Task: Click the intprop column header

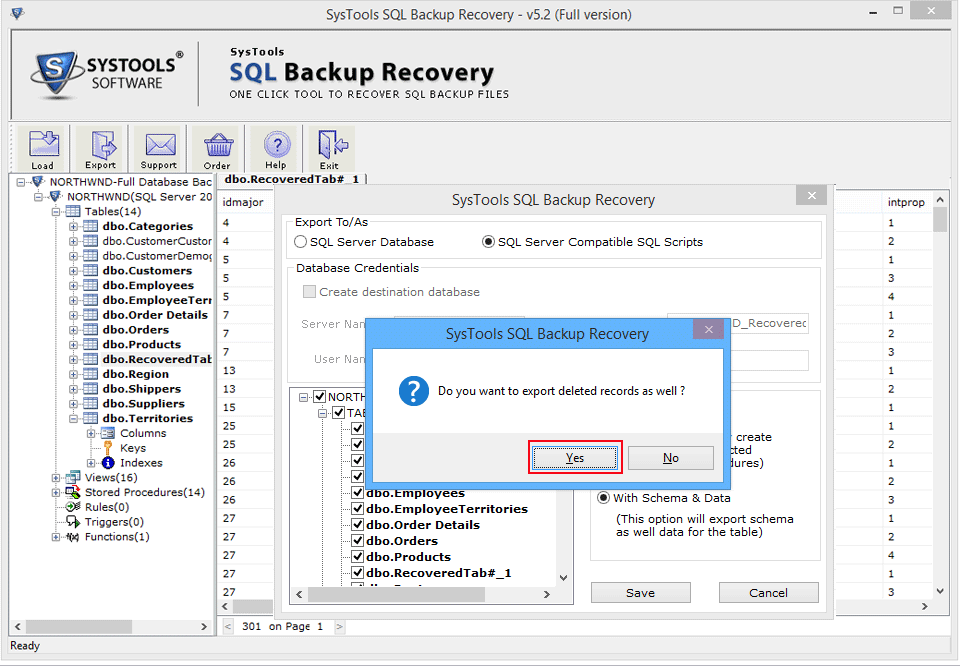Action: 906,202
